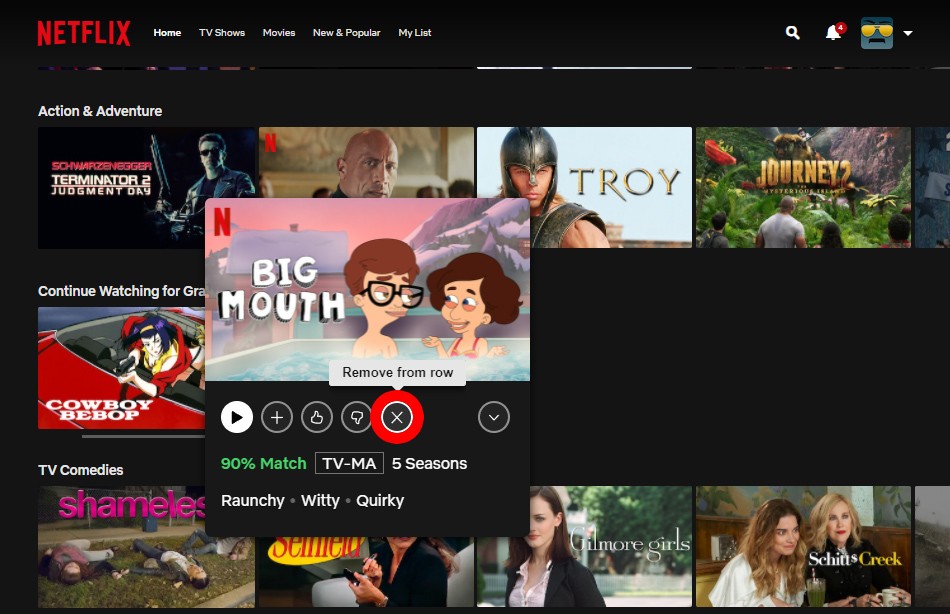Image resolution: width=950 pixels, height=614 pixels.
Task: Expand Big Mouth episodes and info
Action: pyautogui.click(x=494, y=417)
